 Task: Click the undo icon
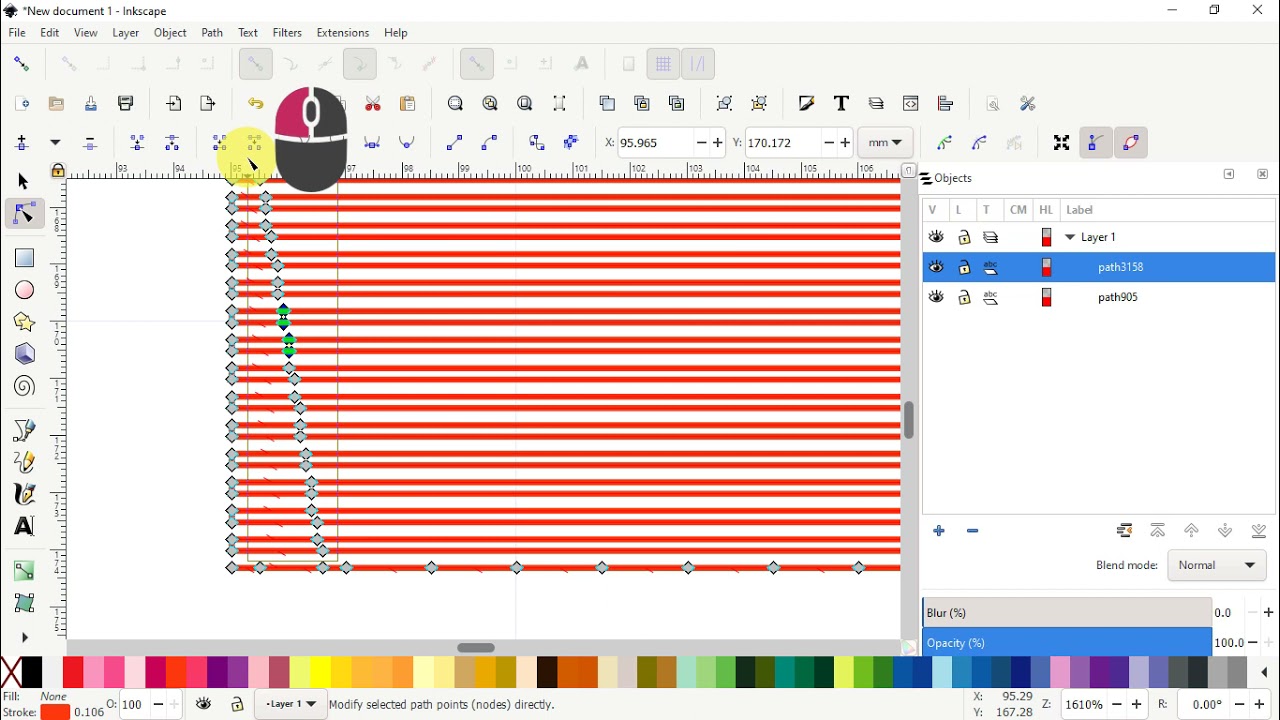(256, 104)
